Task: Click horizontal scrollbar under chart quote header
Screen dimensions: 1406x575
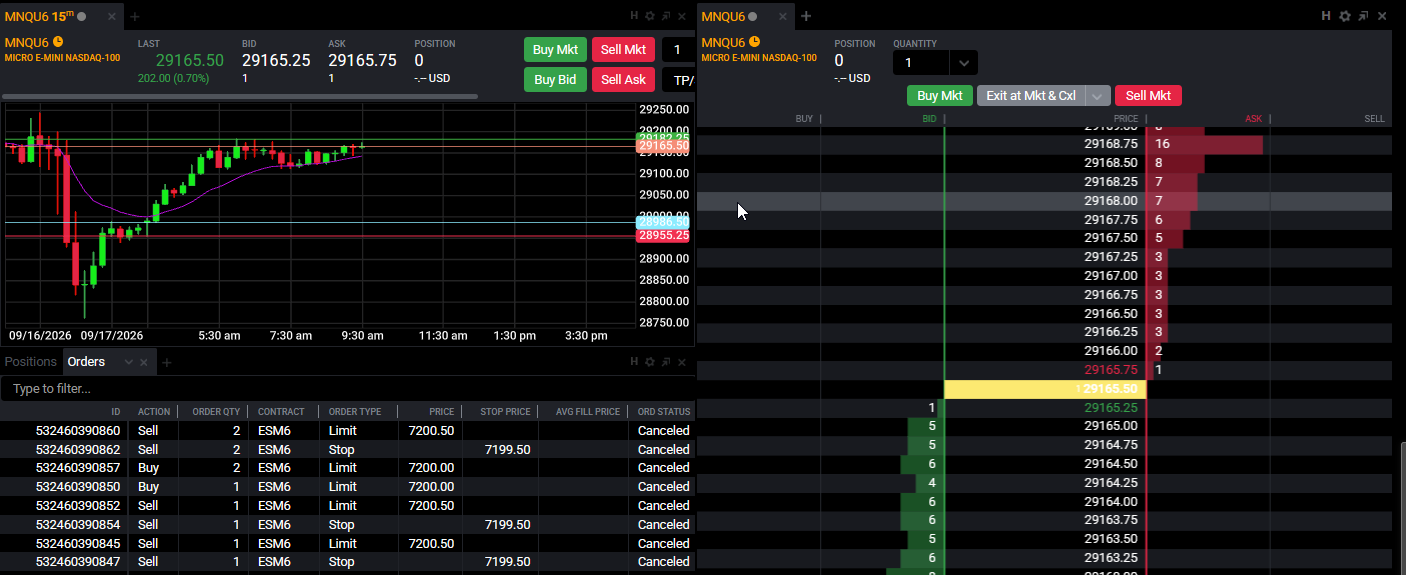Action: click(240, 97)
